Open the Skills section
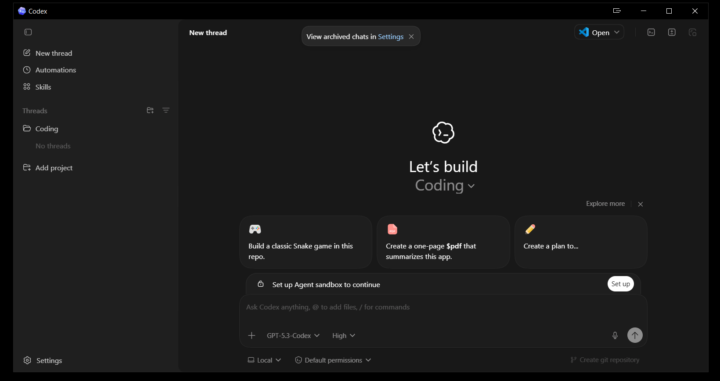 pyautogui.click(x=37, y=87)
